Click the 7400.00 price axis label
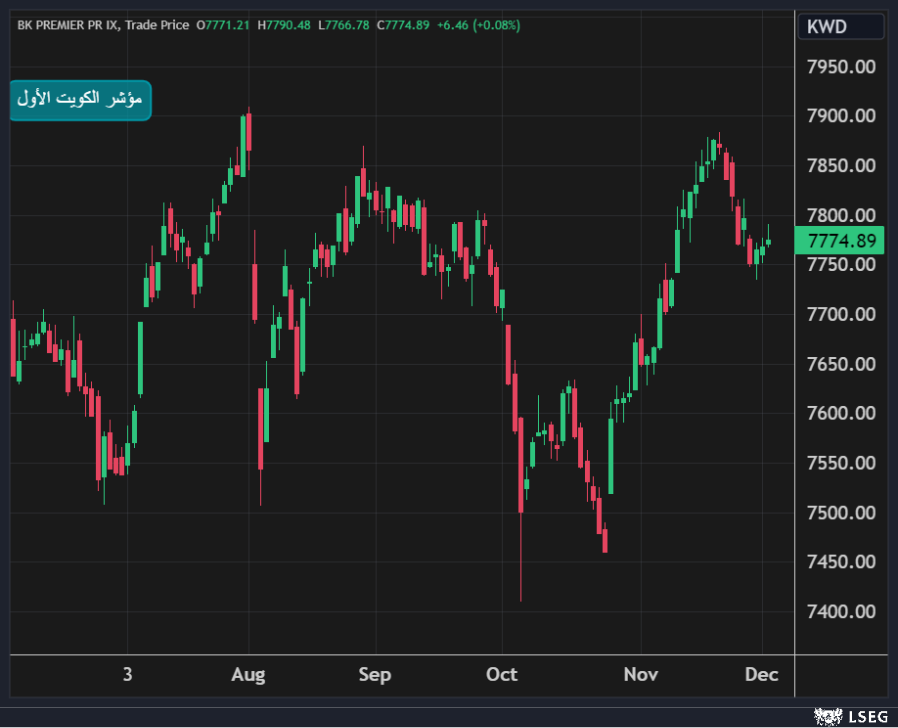The image size is (898, 728). click(x=841, y=611)
